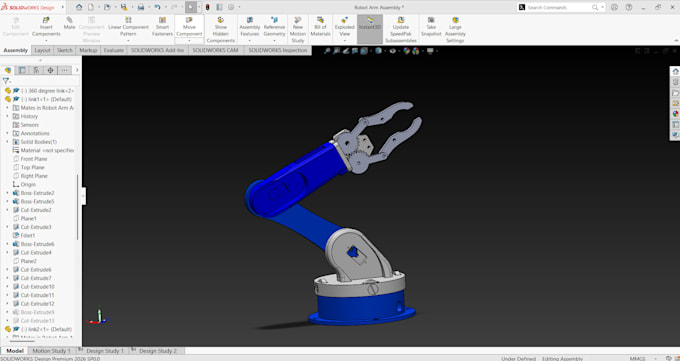680x361 pixels.
Task: Open the SOLIDWORKS Add-Ins tab
Action: tap(157, 50)
